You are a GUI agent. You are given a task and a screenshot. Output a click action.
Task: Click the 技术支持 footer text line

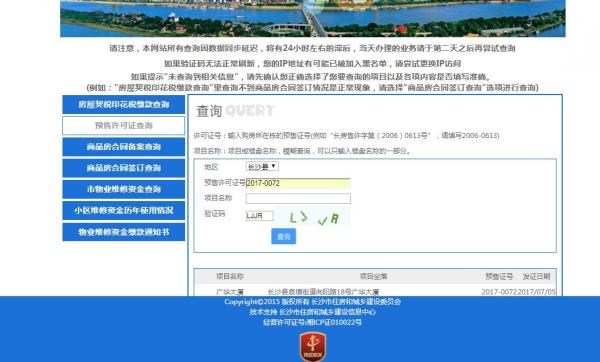point(313,312)
